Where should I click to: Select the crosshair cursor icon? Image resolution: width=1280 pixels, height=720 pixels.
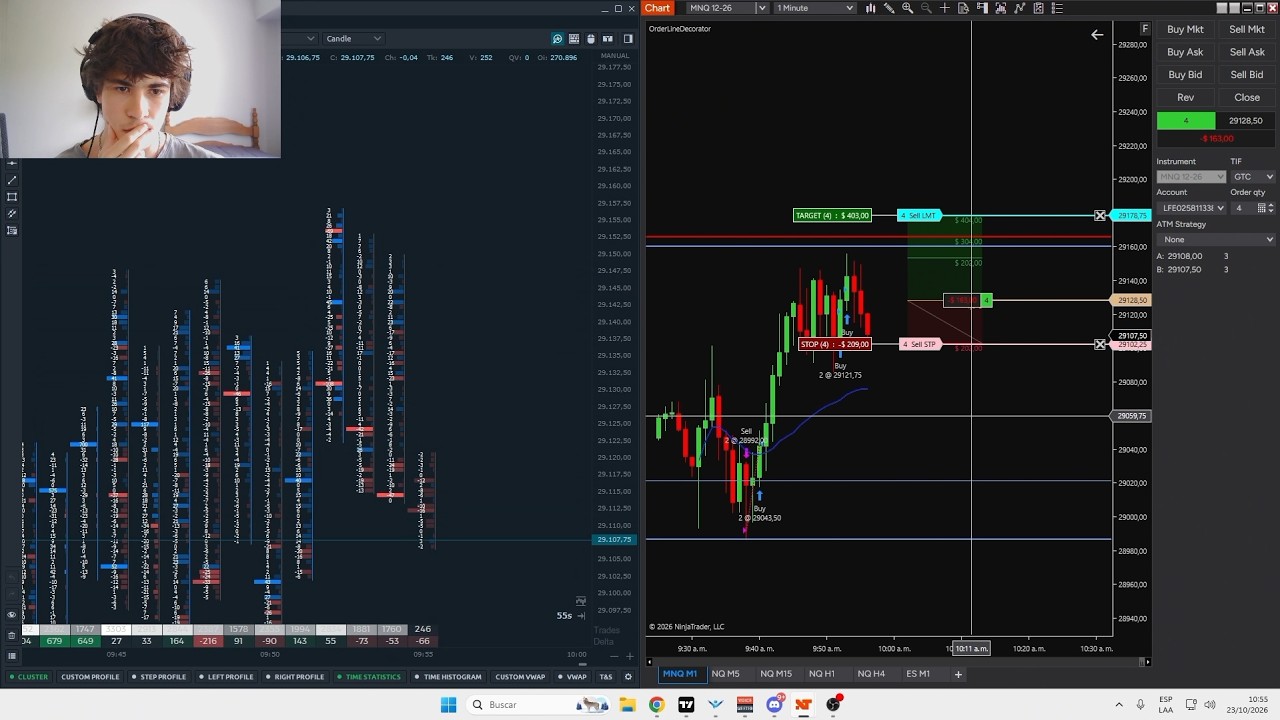pos(945,8)
